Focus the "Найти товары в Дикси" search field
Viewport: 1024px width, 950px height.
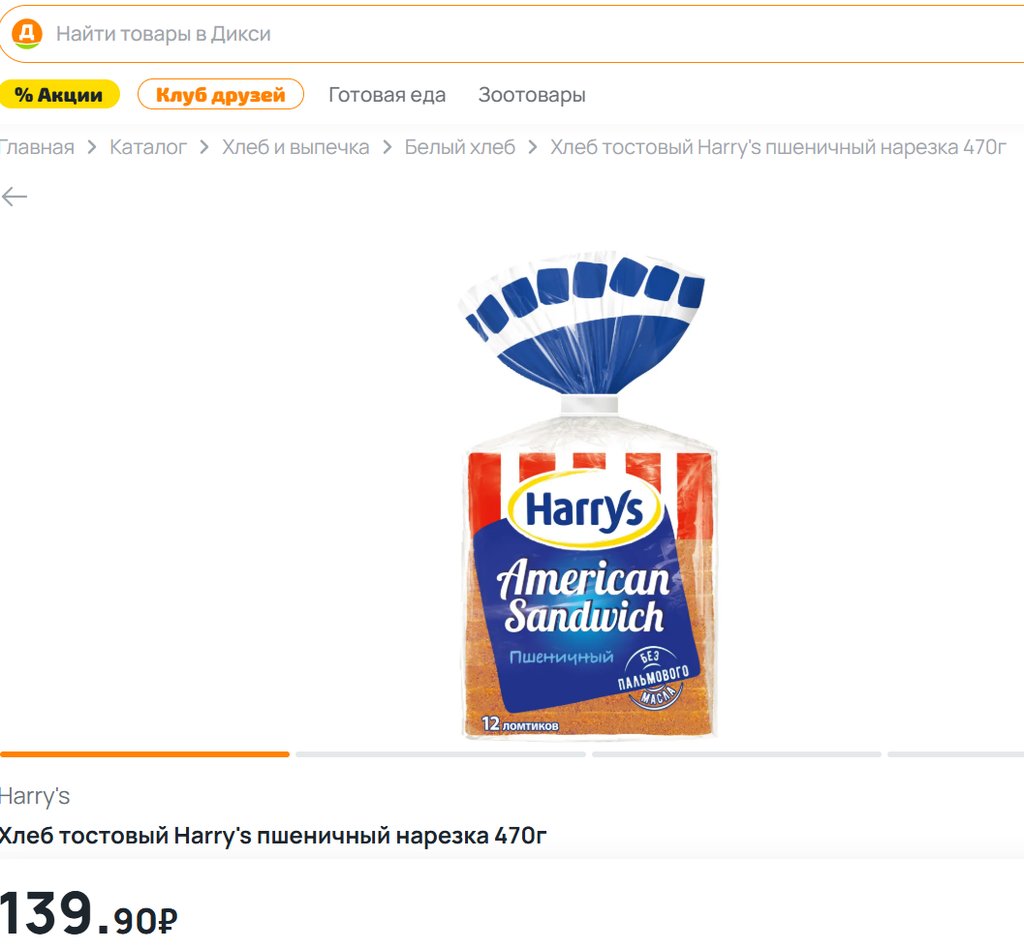[x=500, y=34]
